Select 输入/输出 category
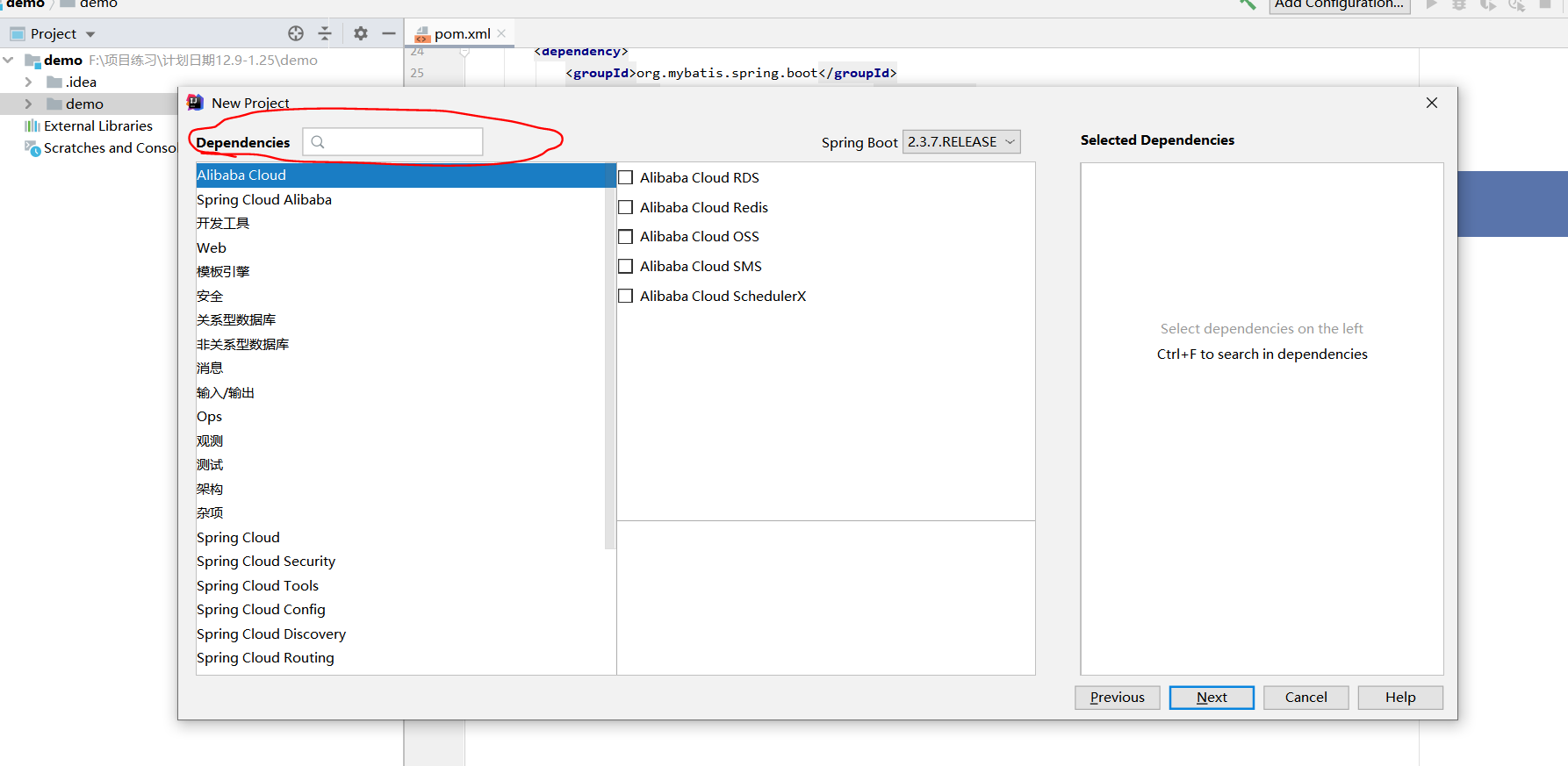This screenshot has width=1568, height=766. [400, 392]
